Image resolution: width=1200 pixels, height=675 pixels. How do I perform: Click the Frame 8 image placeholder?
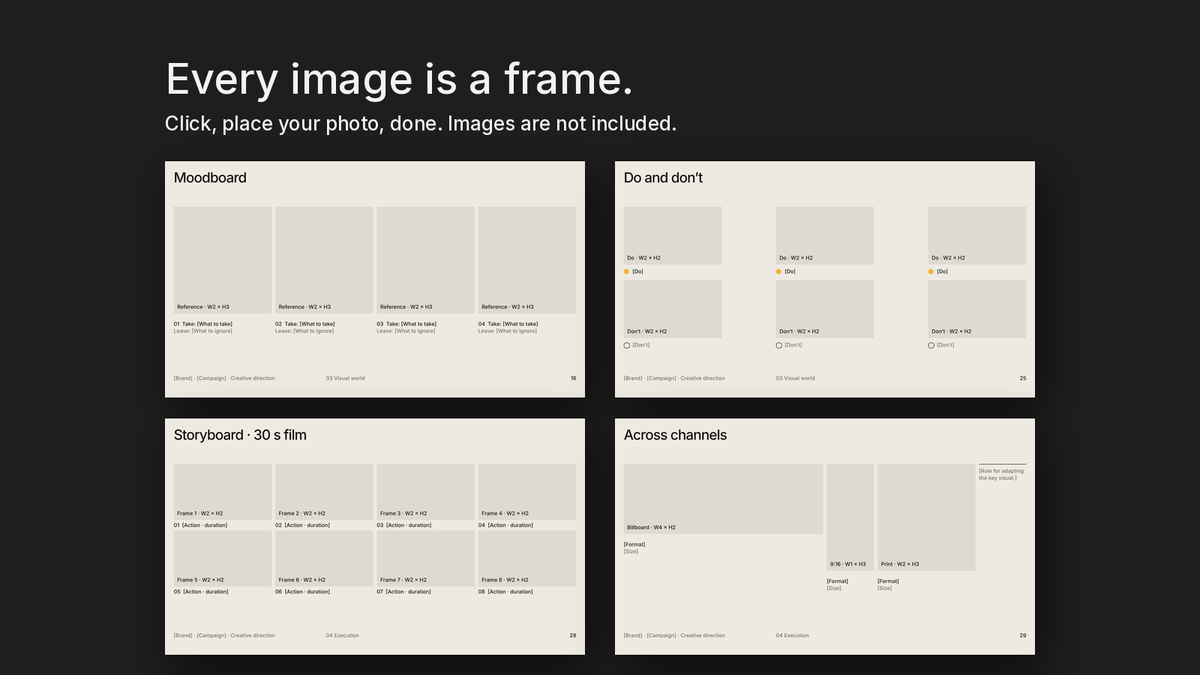[527, 558]
